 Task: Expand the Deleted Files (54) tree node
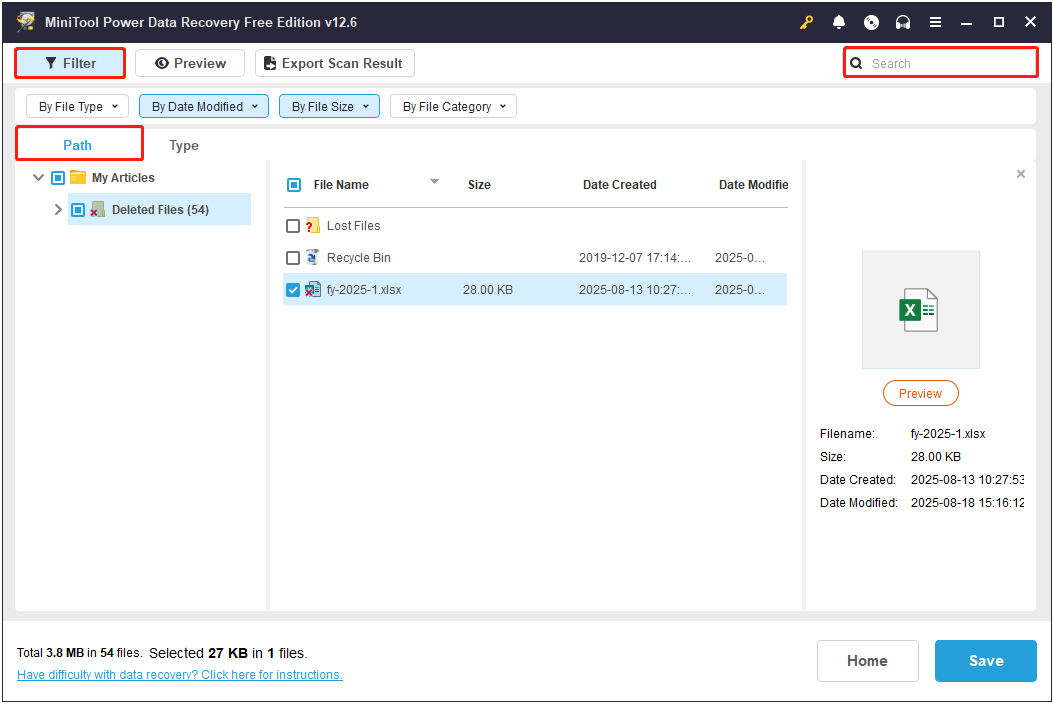click(57, 209)
